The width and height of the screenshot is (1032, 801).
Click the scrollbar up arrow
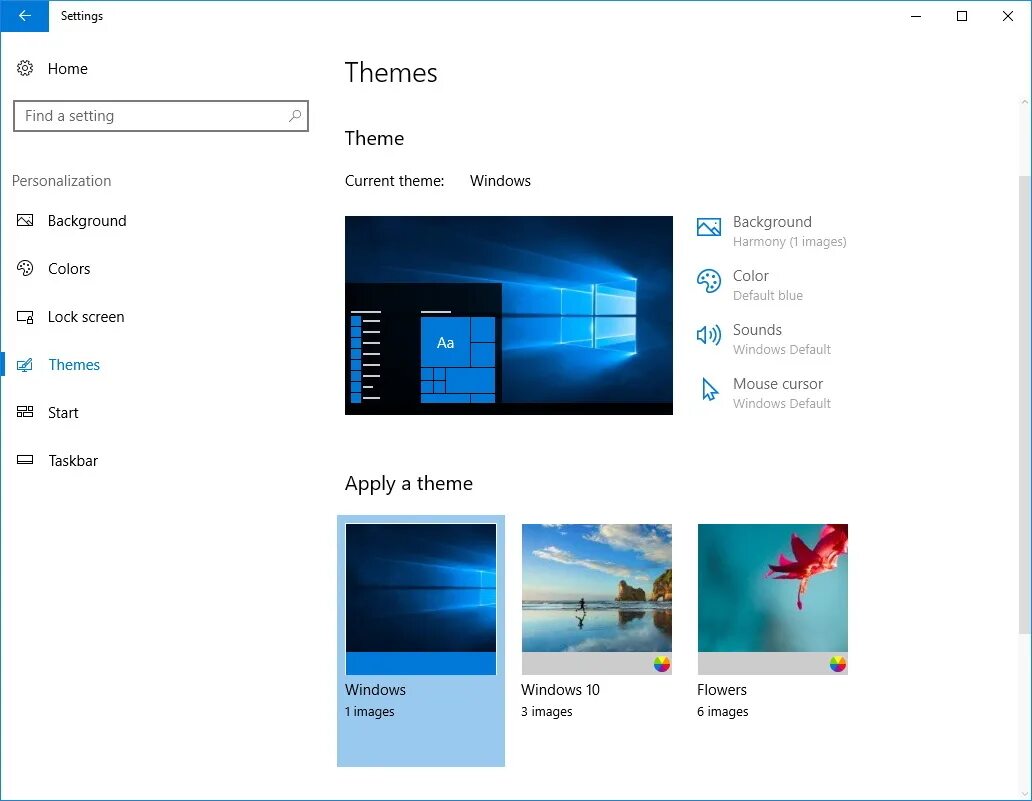1024,103
